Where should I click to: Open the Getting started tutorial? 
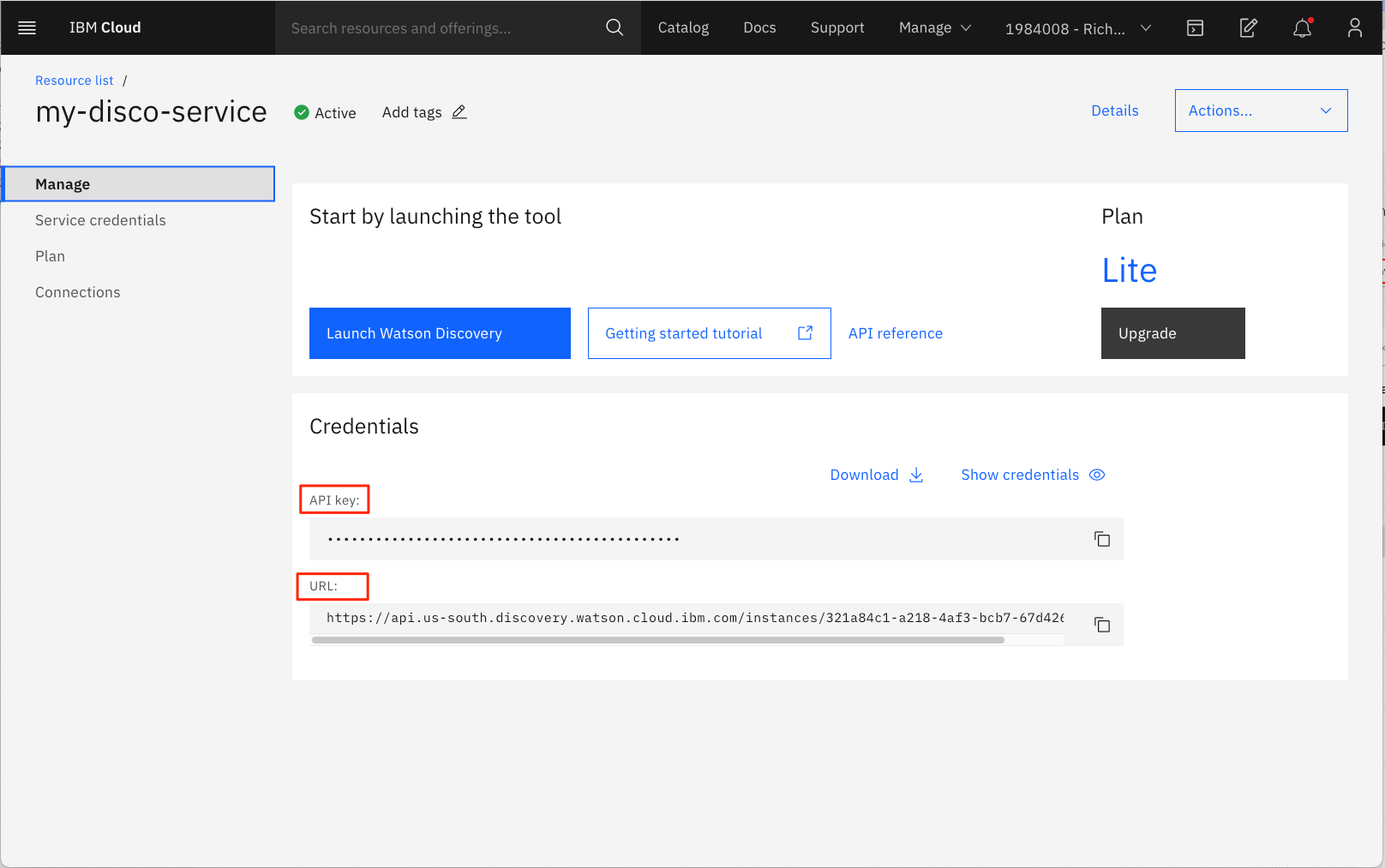[710, 333]
